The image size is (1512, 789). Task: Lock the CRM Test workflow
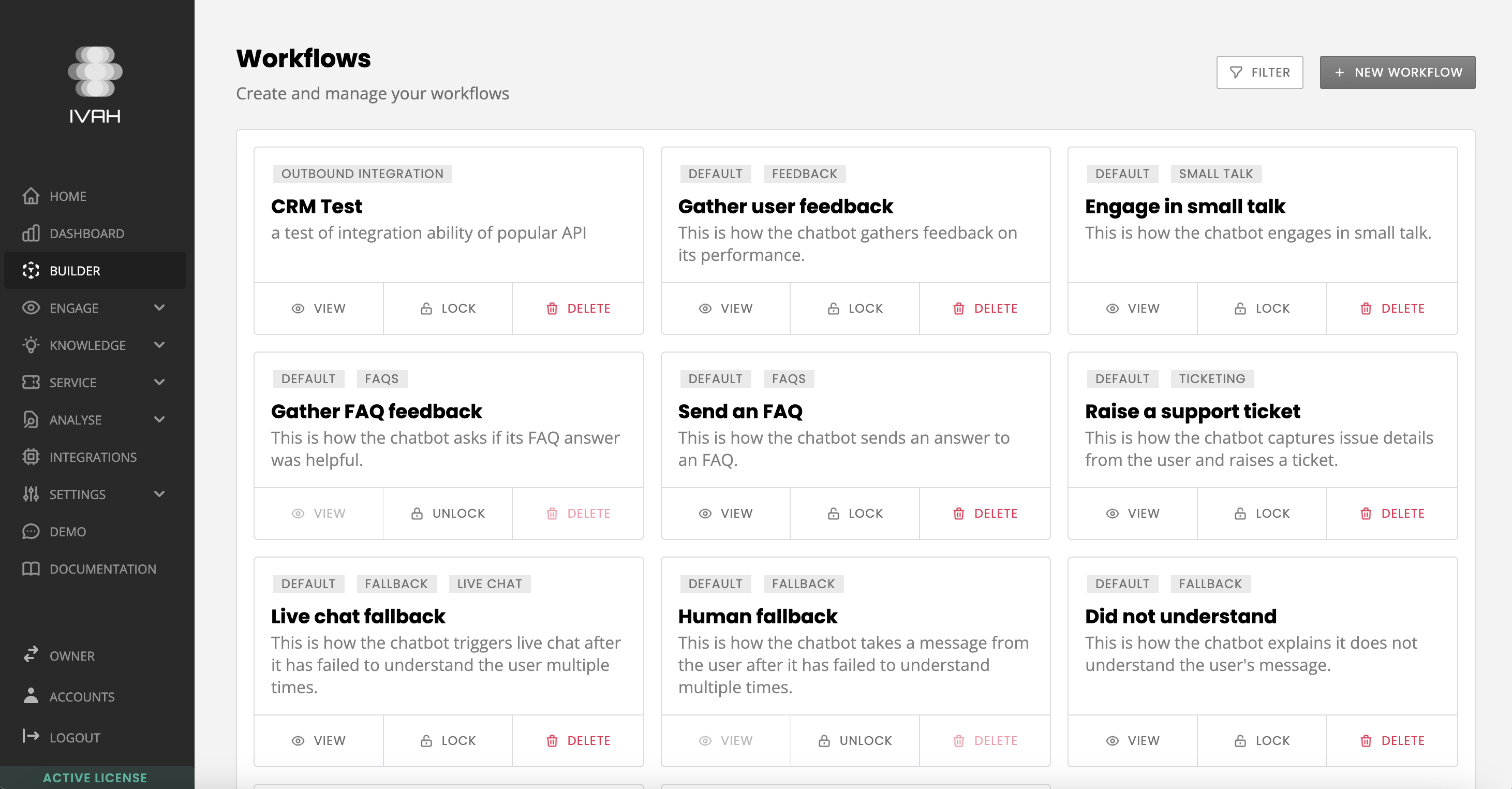coord(448,309)
